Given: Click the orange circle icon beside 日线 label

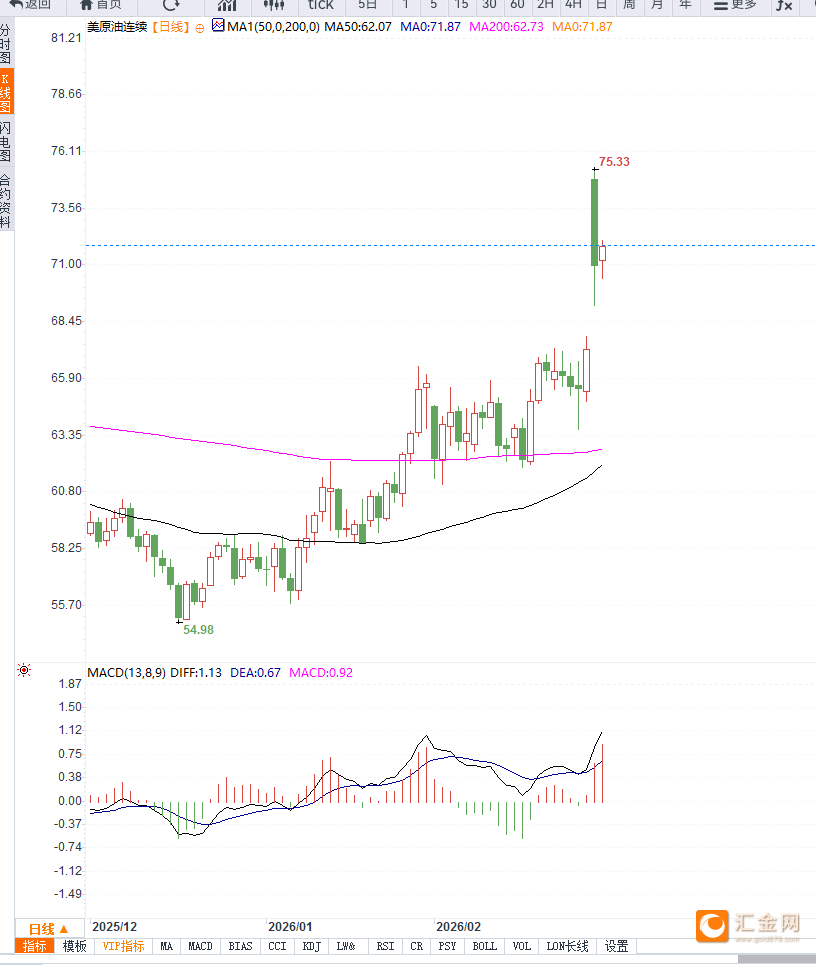Looking at the screenshot, I should coord(200,28).
